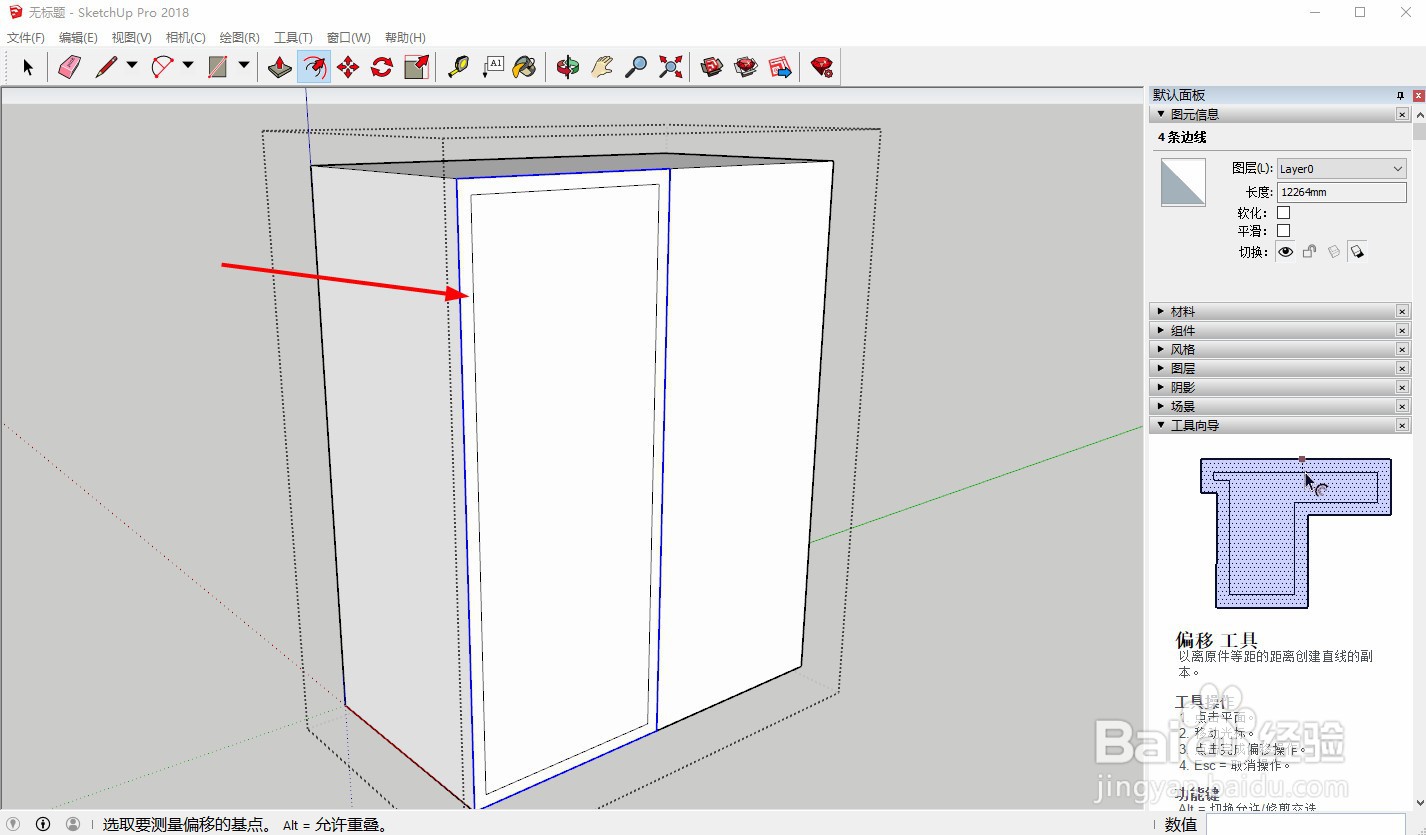This screenshot has width=1426, height=835.
Task: Click the geo-location status bar icon
Action: tap(13, 824)
